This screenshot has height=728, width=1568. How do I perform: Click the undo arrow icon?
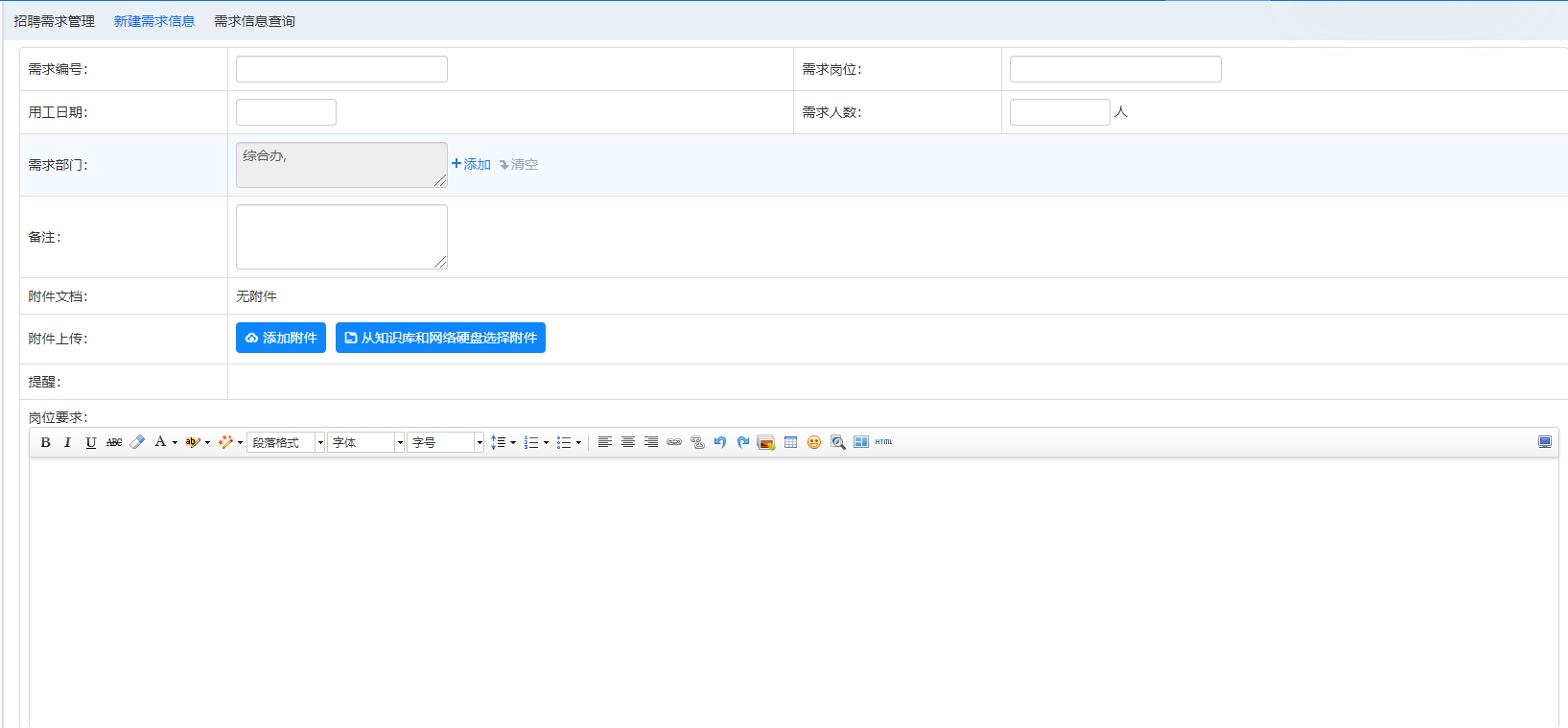pos(720,442)
